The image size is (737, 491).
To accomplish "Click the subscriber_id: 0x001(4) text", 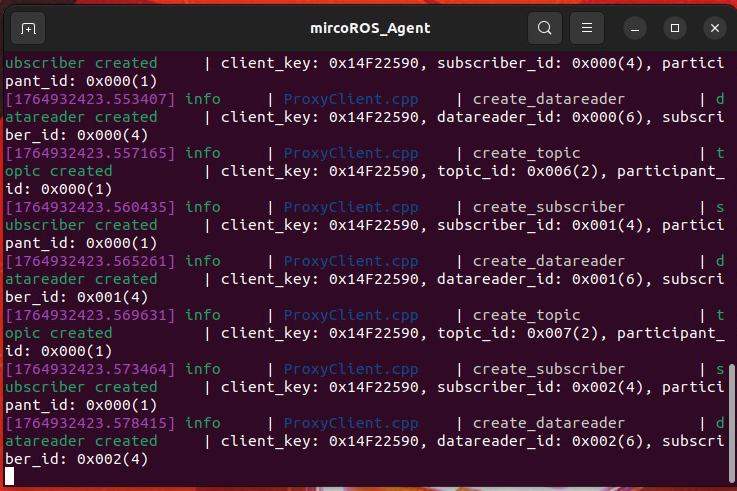I will (x=540, y=225).
